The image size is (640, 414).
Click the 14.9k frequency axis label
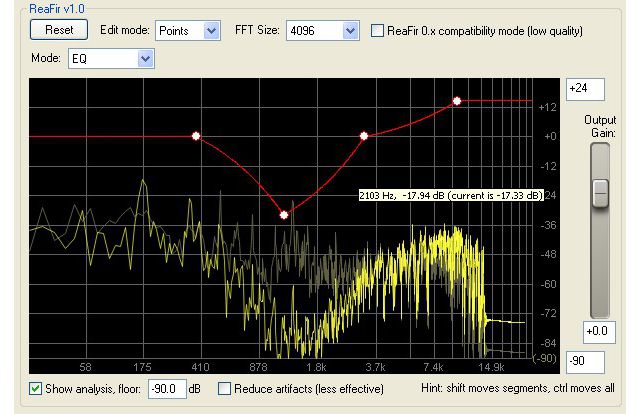click(x=491, y=367)
